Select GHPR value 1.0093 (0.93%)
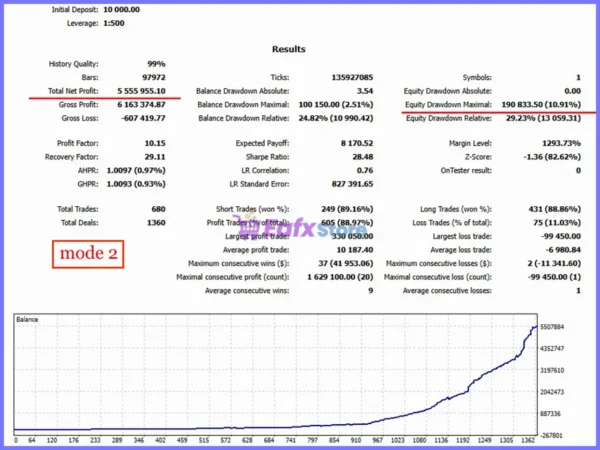 click(136, 184)
